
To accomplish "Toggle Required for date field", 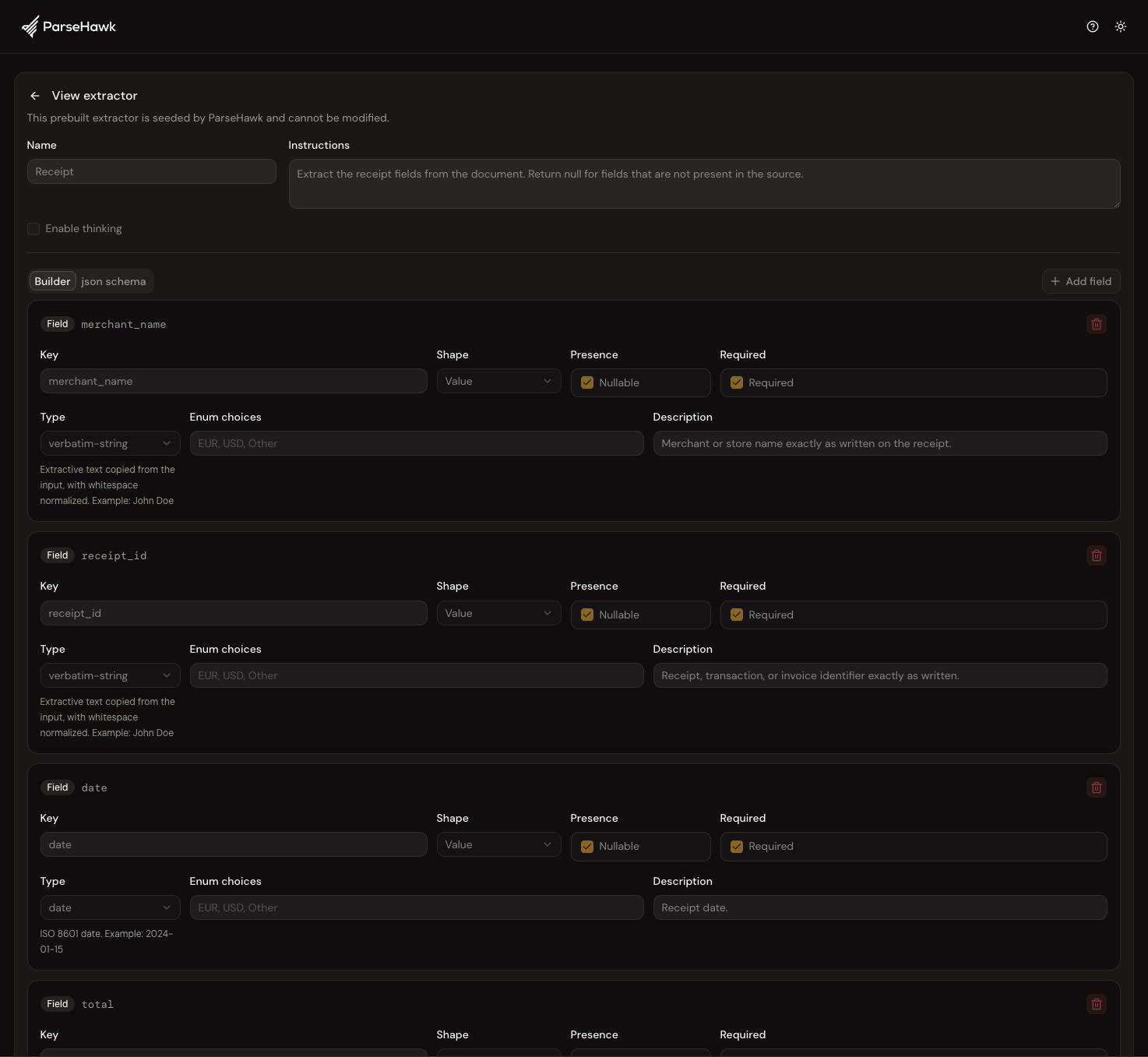I will click(x=737, y=847).
